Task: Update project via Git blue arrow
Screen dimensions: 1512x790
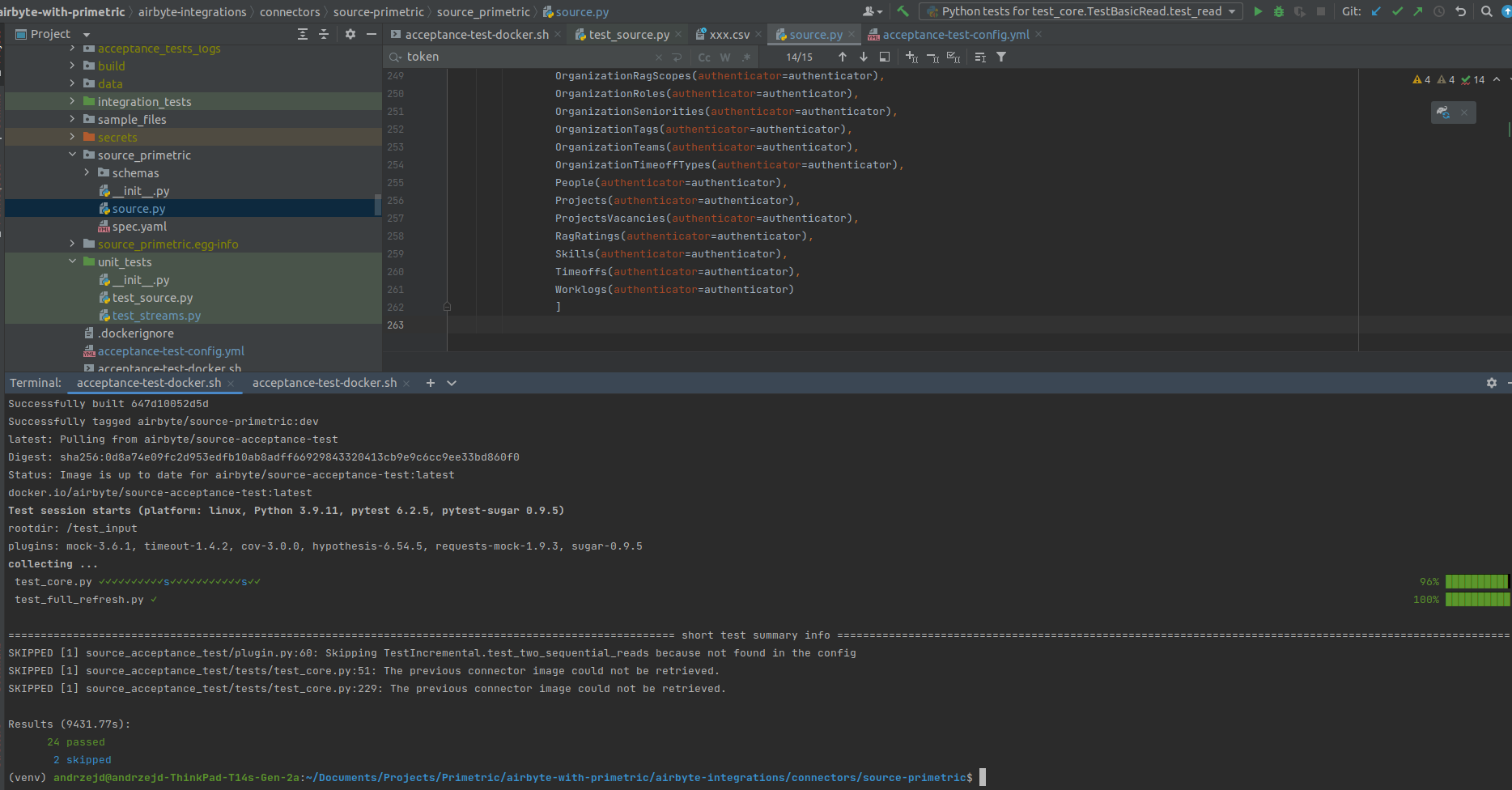Action: click(1376, 11)
